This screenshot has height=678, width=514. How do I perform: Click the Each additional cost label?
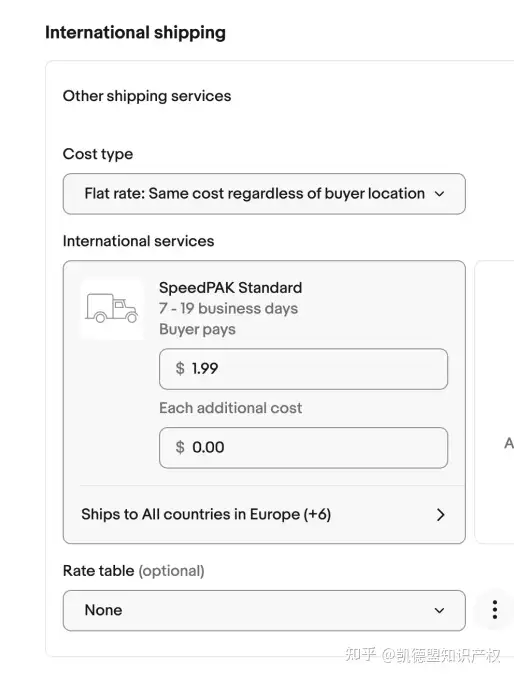click(x=230, y=408)
